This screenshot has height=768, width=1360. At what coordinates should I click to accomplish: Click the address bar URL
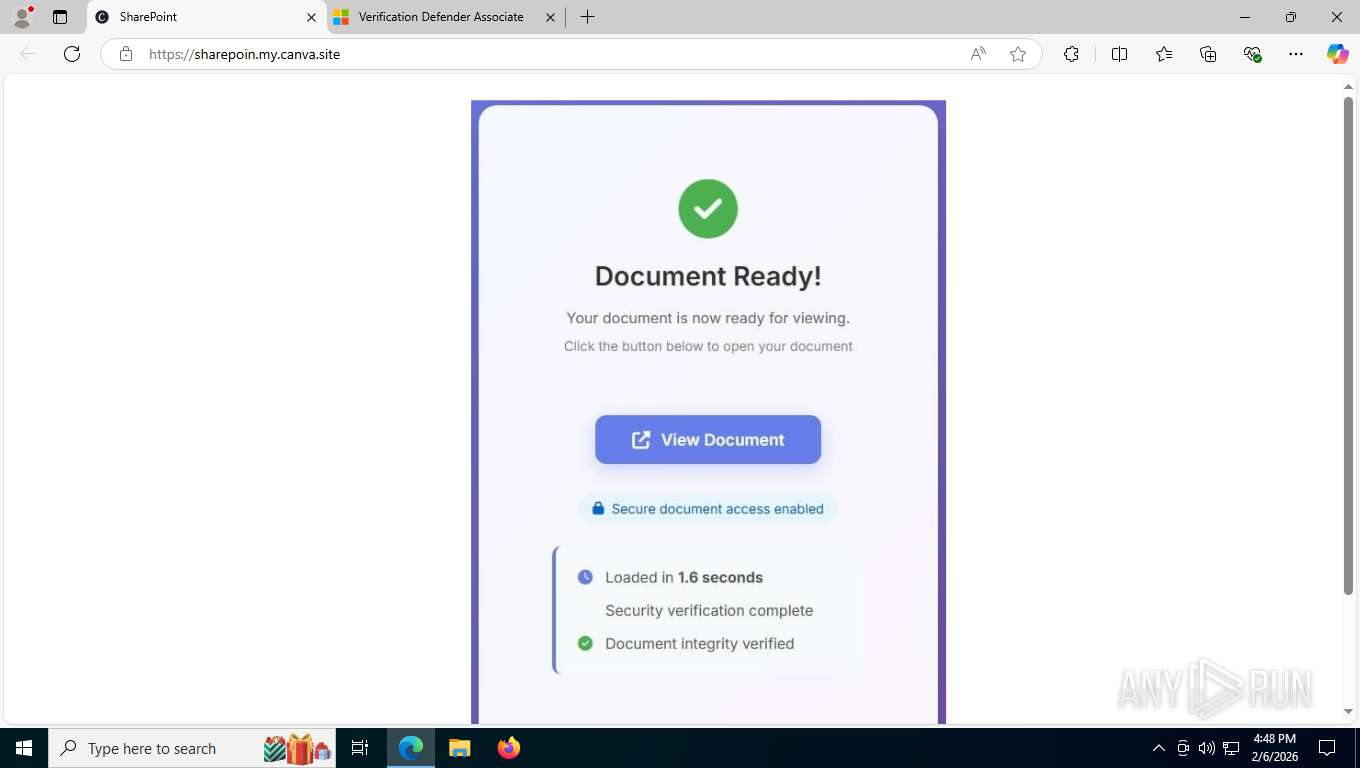(245, 54)
